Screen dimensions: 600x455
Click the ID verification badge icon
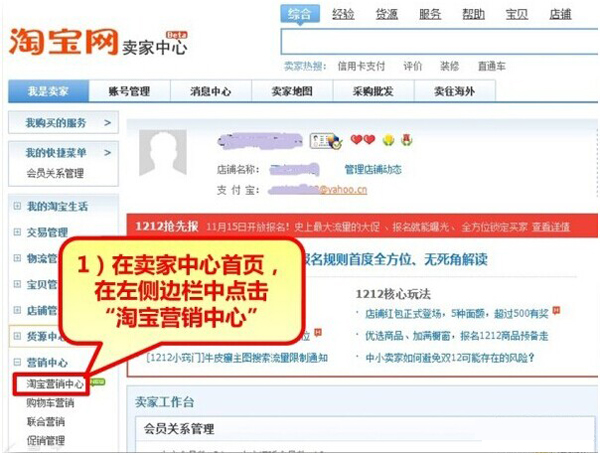(326, 141)
